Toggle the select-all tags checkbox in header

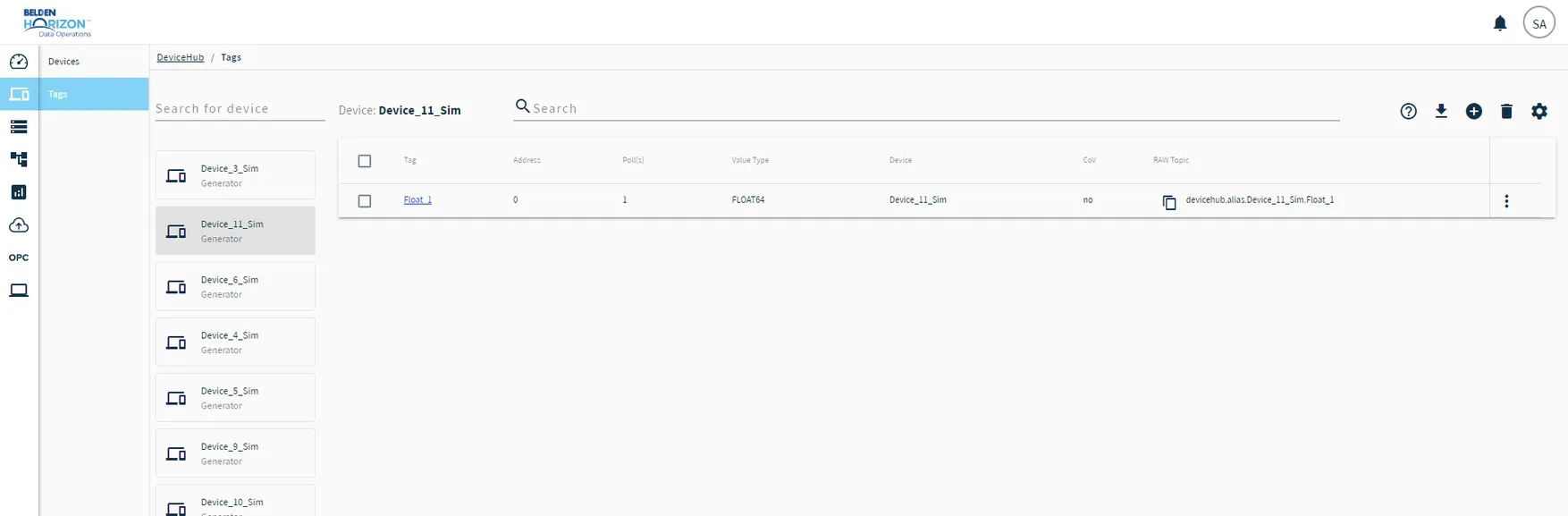(365, 161)
